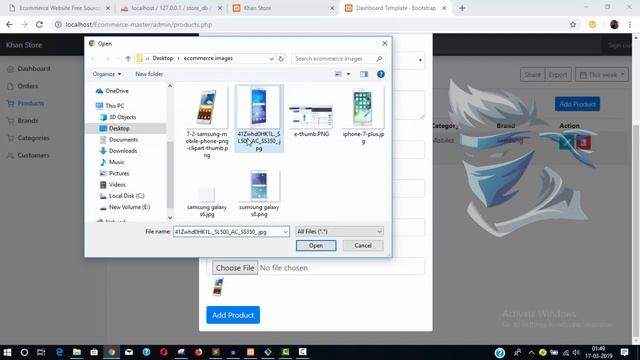Open the Chrome profile avatar
The image size is (640, 360).
614,24
